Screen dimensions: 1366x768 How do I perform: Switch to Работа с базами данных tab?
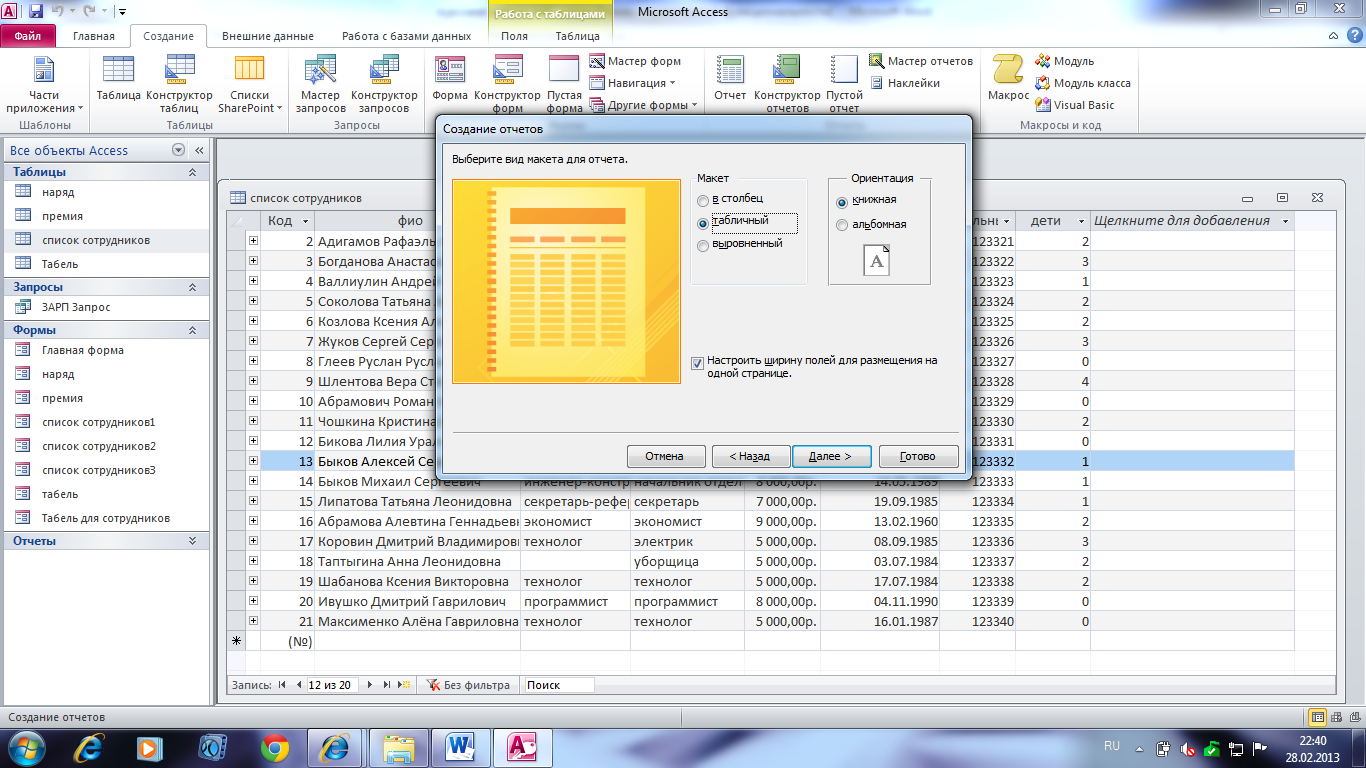(406, 36)
